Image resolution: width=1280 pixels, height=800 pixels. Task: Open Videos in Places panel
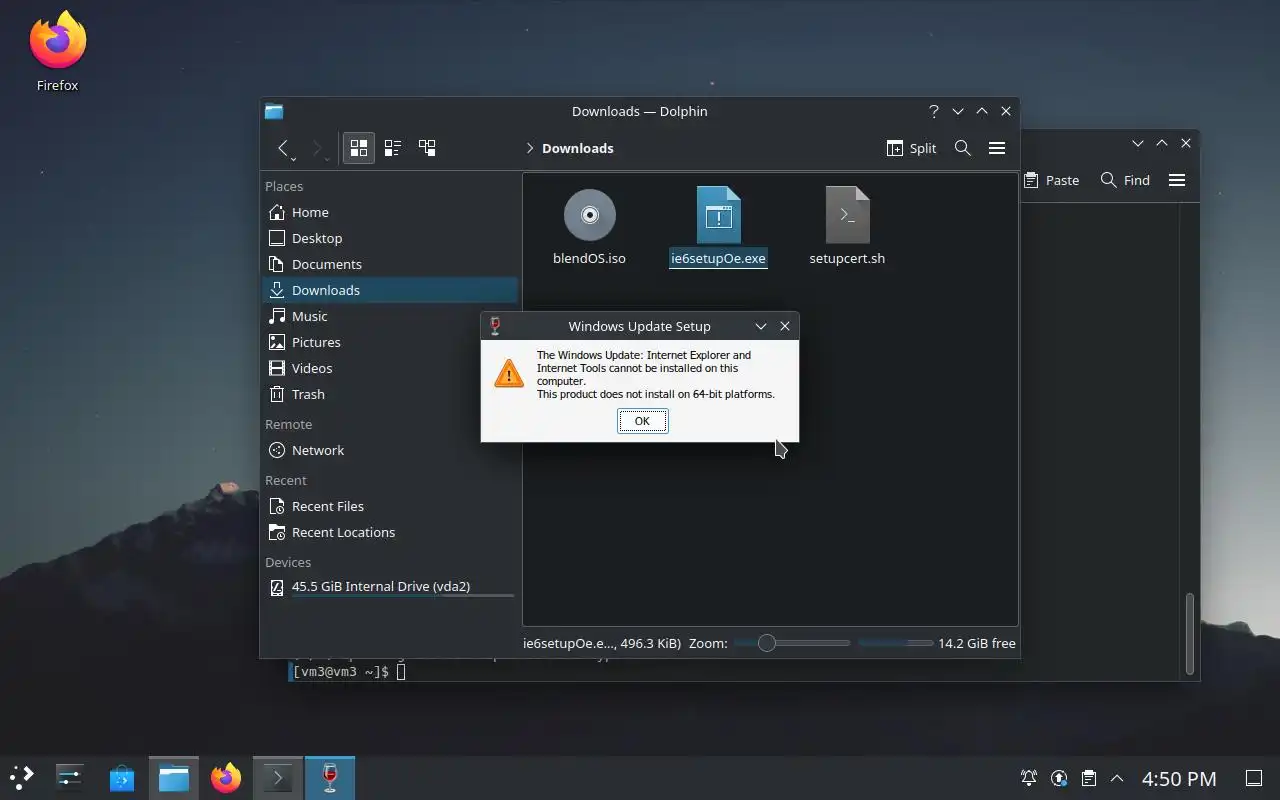click(390, 368)
